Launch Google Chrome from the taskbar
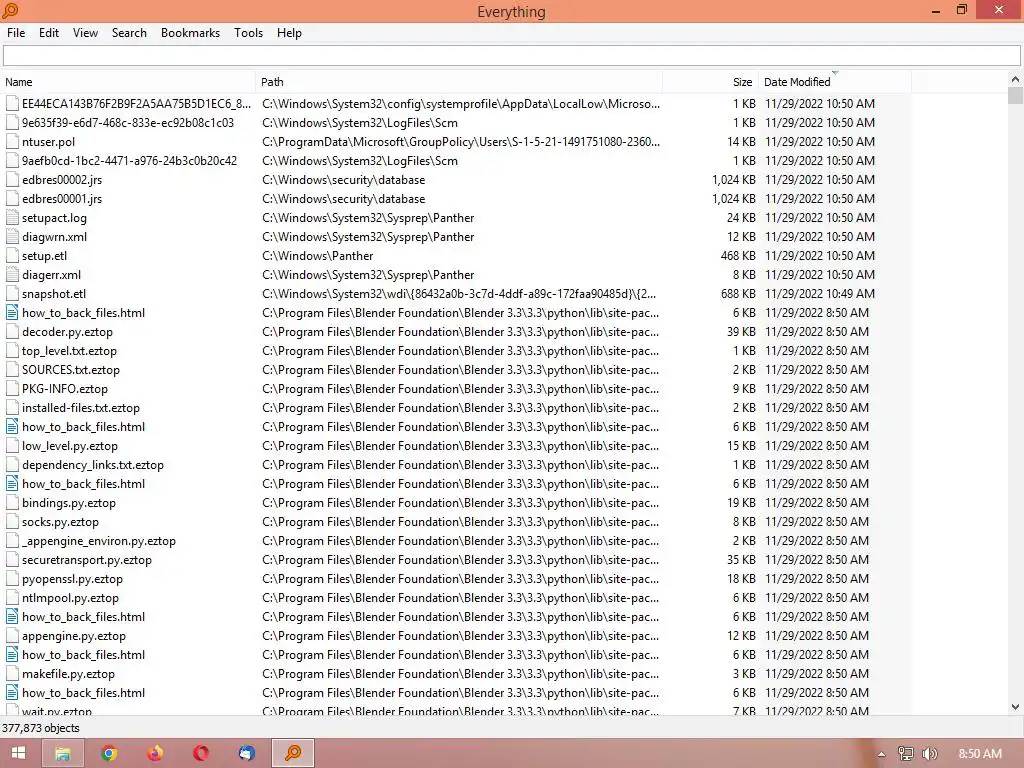This screenshot has width=1024, height=768. coord(109,753)
